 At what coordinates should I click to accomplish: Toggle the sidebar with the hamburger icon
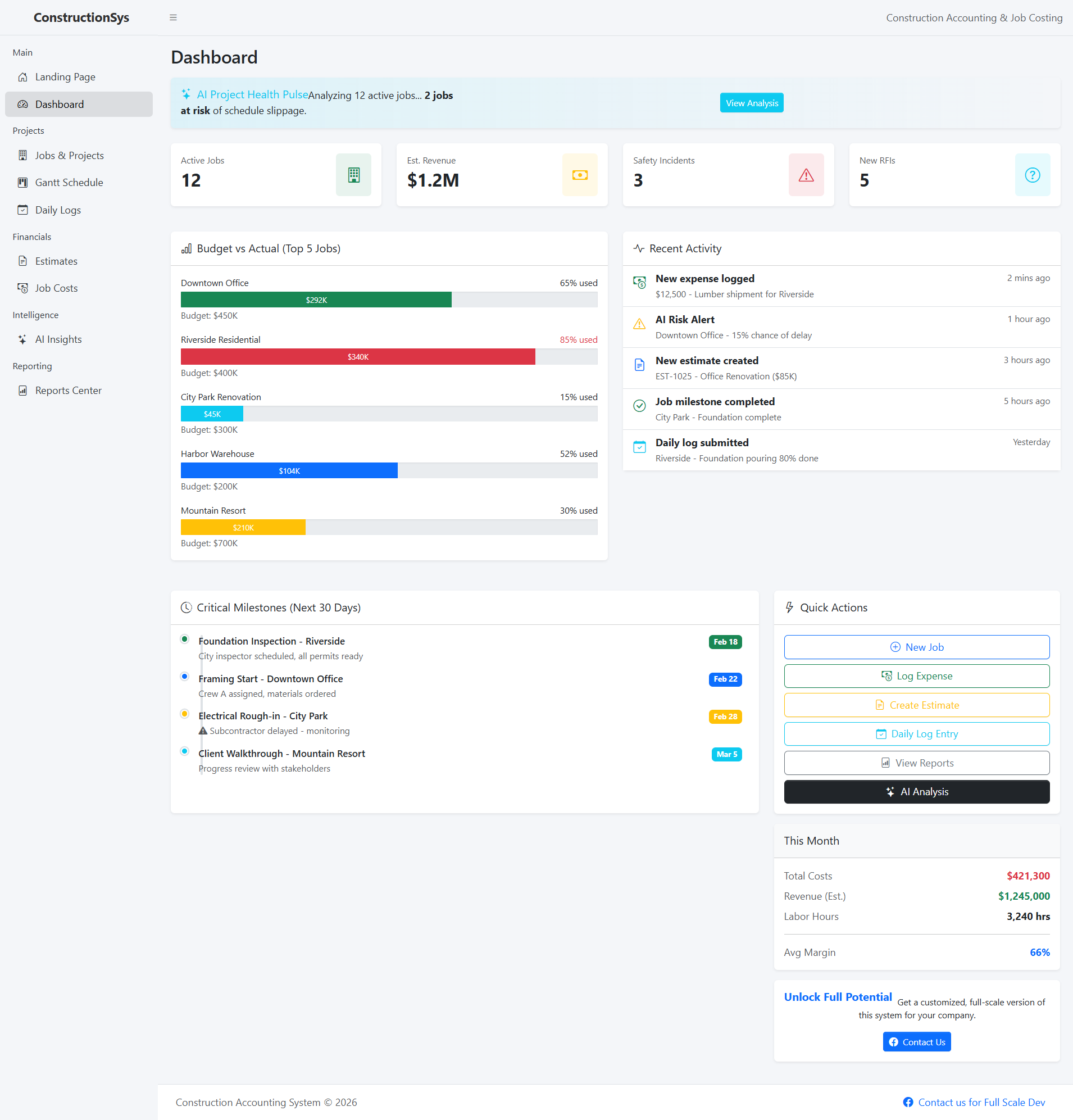(x=173, y=17)
